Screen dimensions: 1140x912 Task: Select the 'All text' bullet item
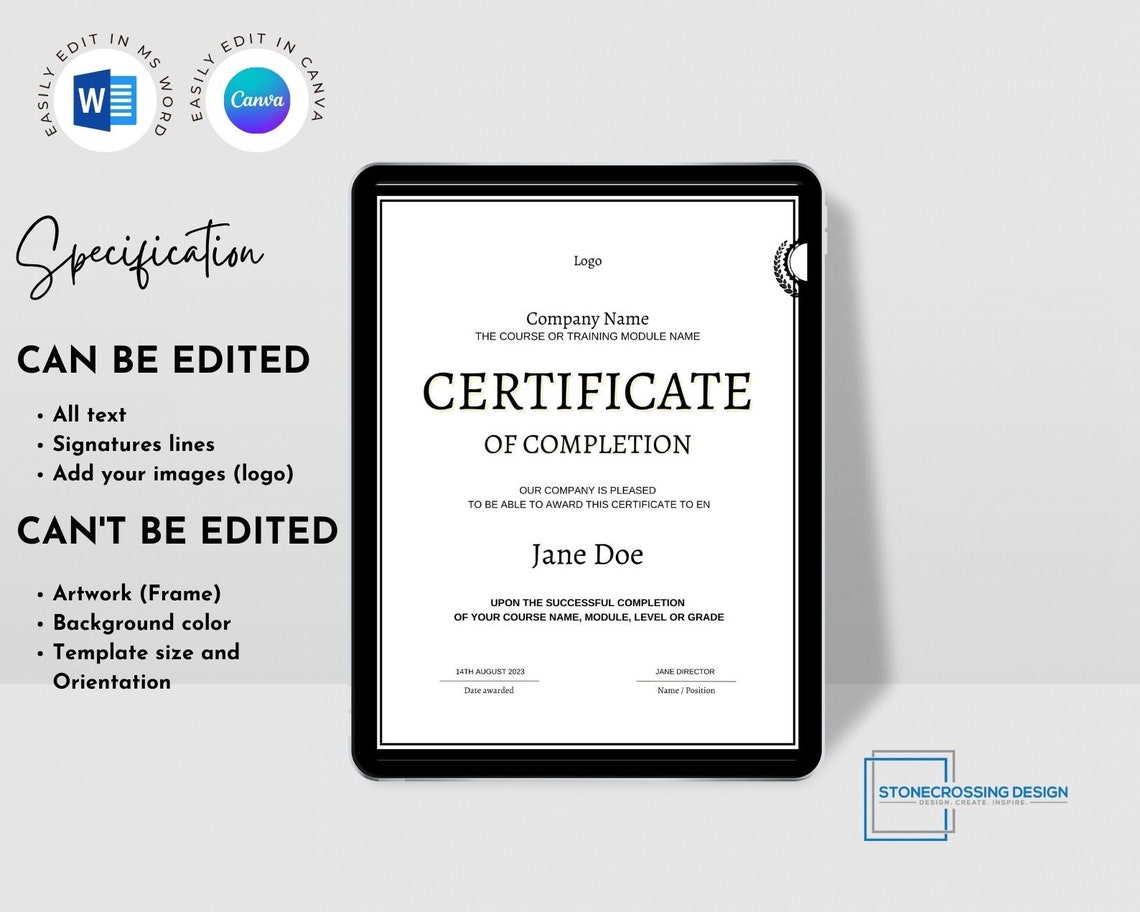click(x=89, y=414)
